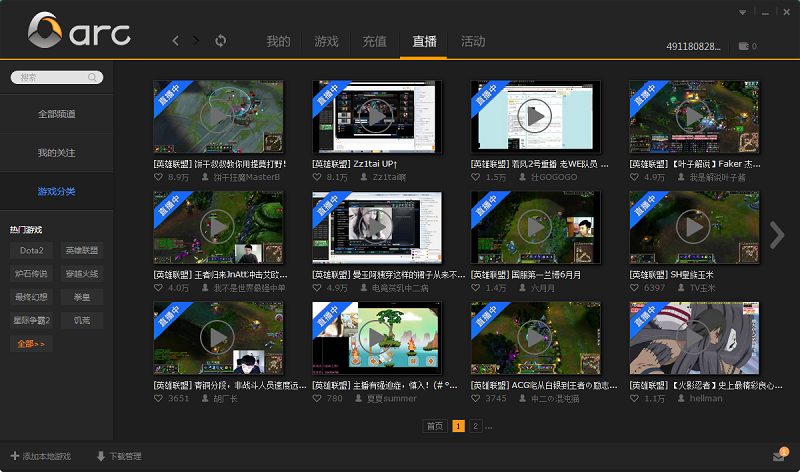Refresh the page with the reload icon
Image resolution: width=800 pixels, height=472 pixels.
coord(220,41)
